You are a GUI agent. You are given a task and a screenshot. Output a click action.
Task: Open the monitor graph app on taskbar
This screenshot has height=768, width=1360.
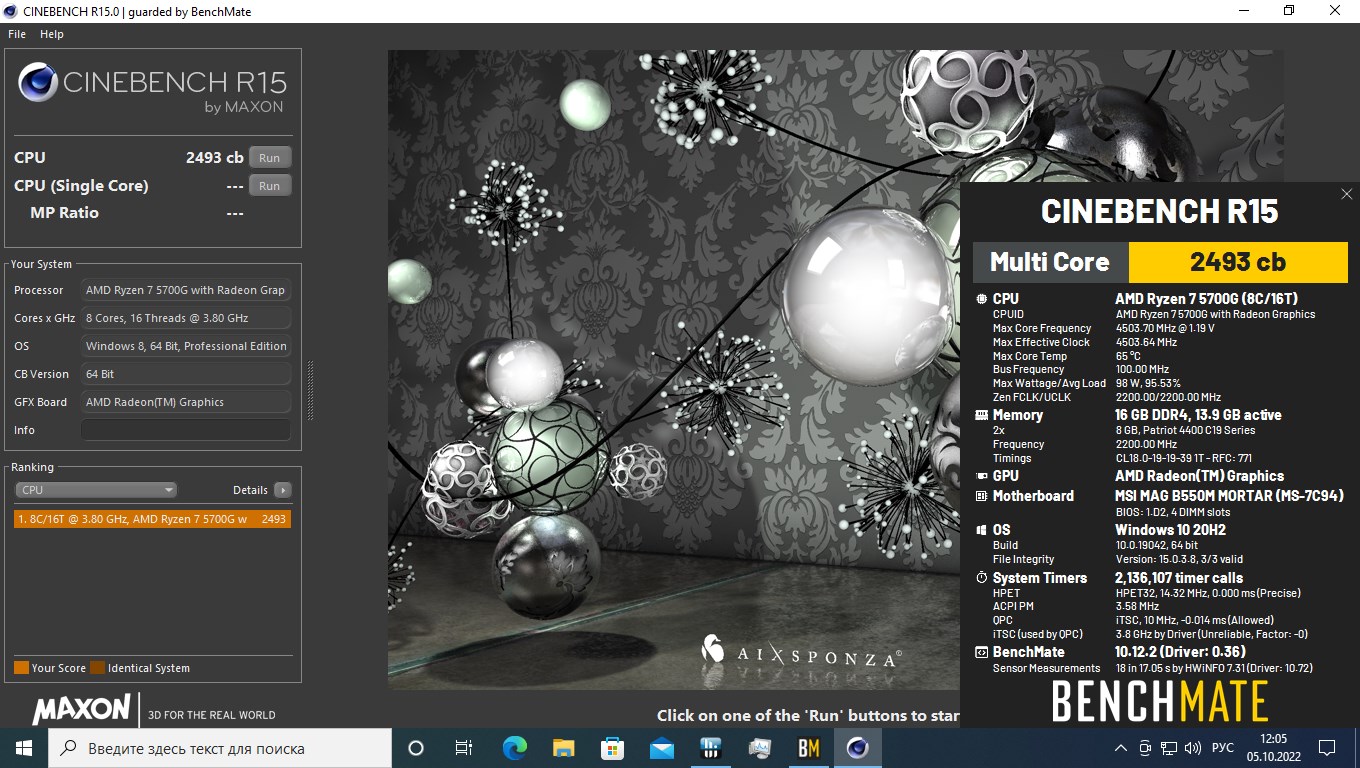pyautogui.click(x=760, y=748)
